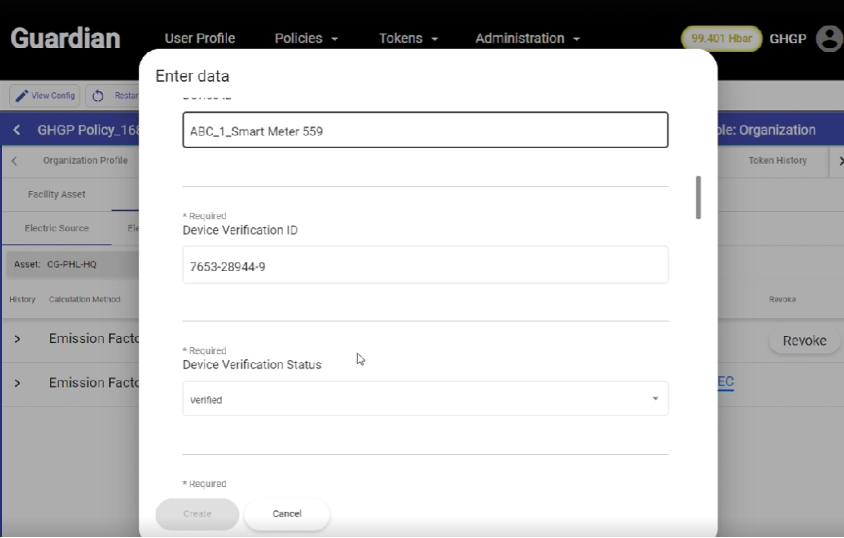This screenshot has height=538, width=844.
Task: Open the Tokens dropdown menu
Action: (408, 38)
